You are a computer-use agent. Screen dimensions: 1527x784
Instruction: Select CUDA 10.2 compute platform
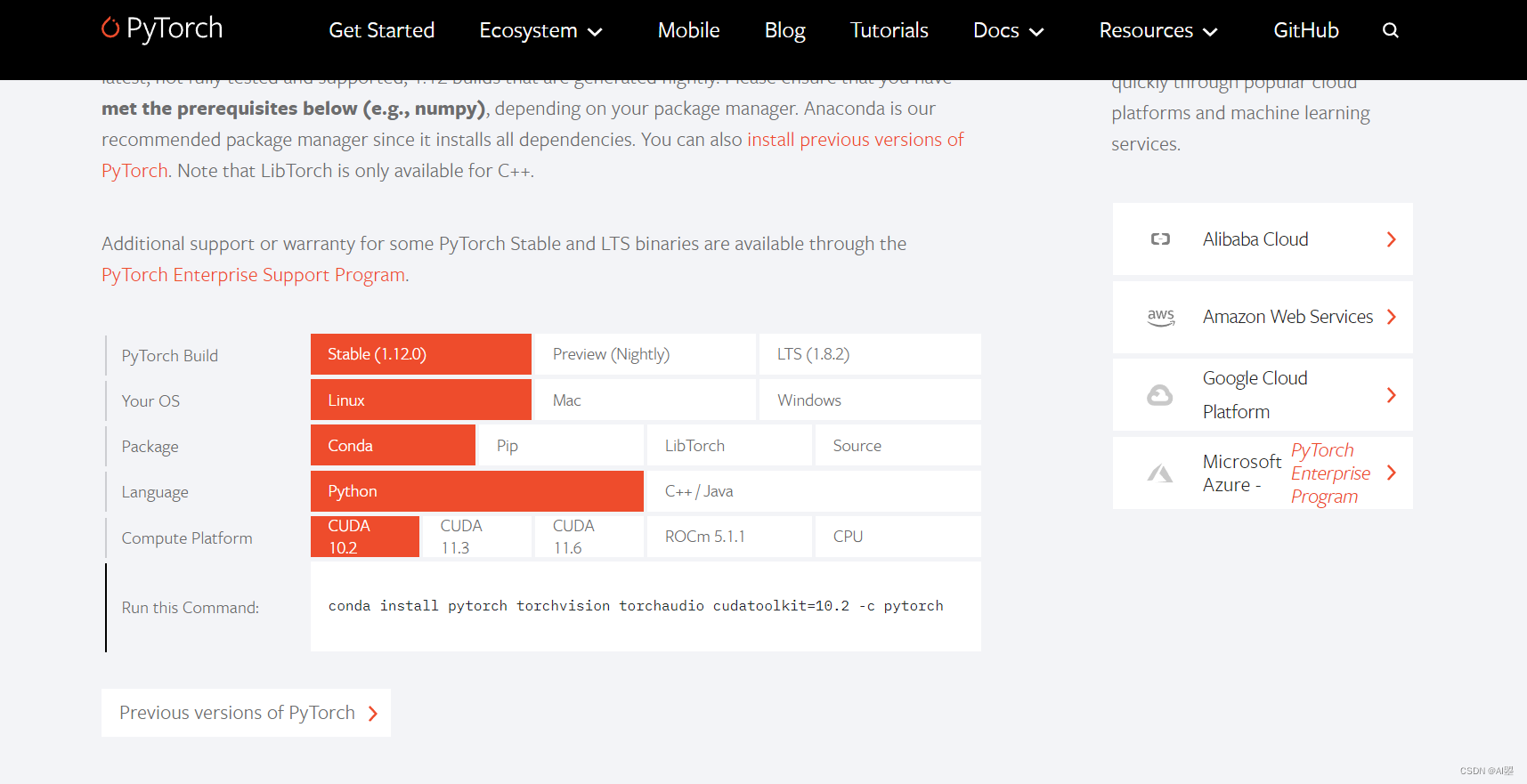(x=365, y=537)
